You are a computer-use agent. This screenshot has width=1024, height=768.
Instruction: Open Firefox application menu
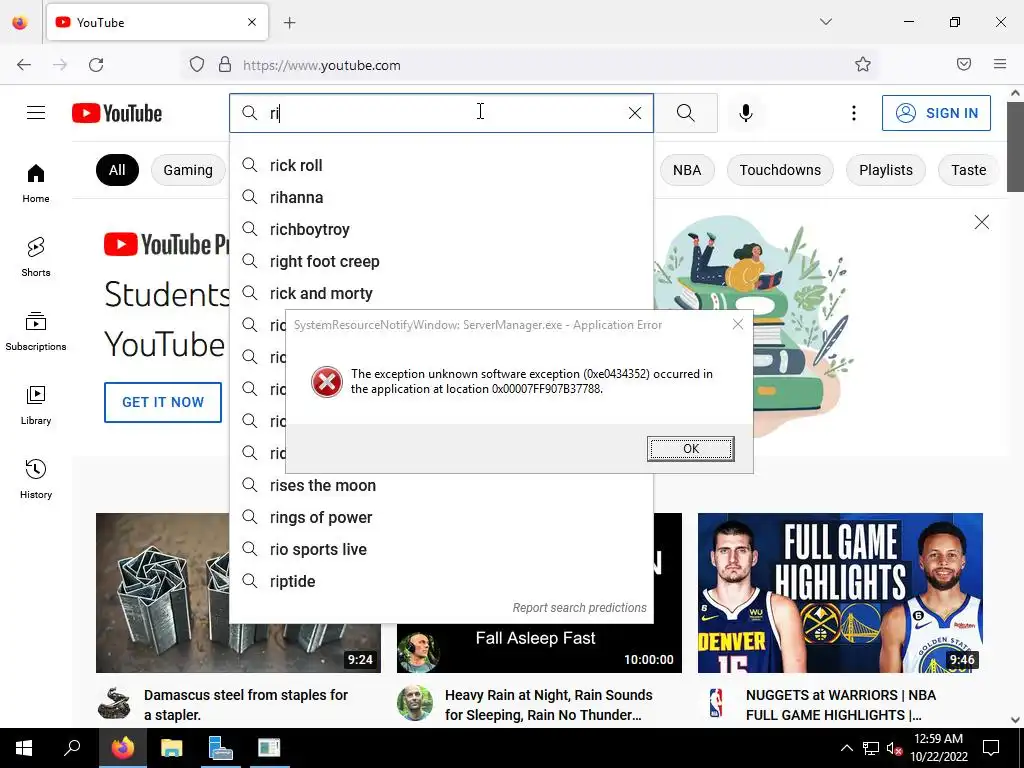[1000, 64]
